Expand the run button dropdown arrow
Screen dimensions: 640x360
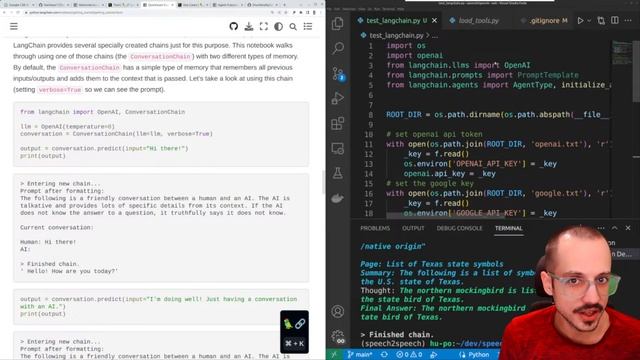tap(589, 20)
